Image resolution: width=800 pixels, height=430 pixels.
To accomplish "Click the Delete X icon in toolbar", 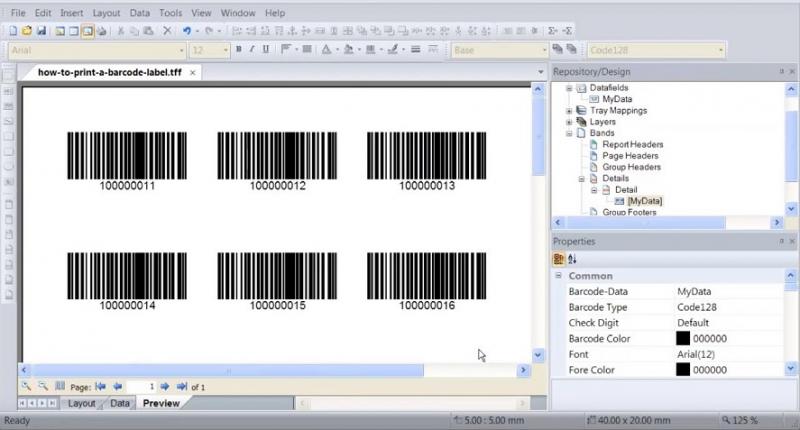I will pyautogui.click(x=167, y=31).
